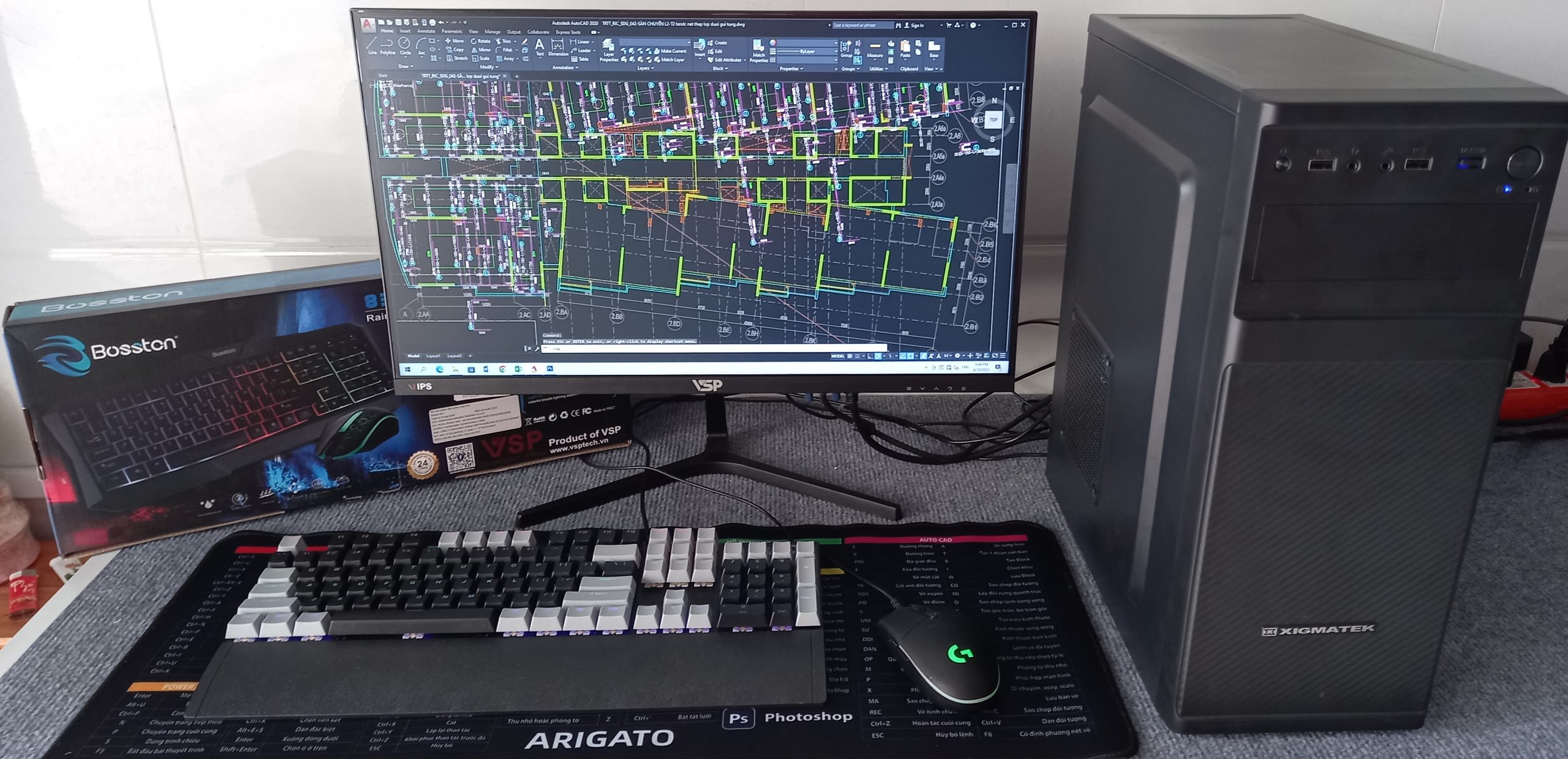Click Match Properties tool
This screenshot has height=759, width=1568.
[758, 51]
